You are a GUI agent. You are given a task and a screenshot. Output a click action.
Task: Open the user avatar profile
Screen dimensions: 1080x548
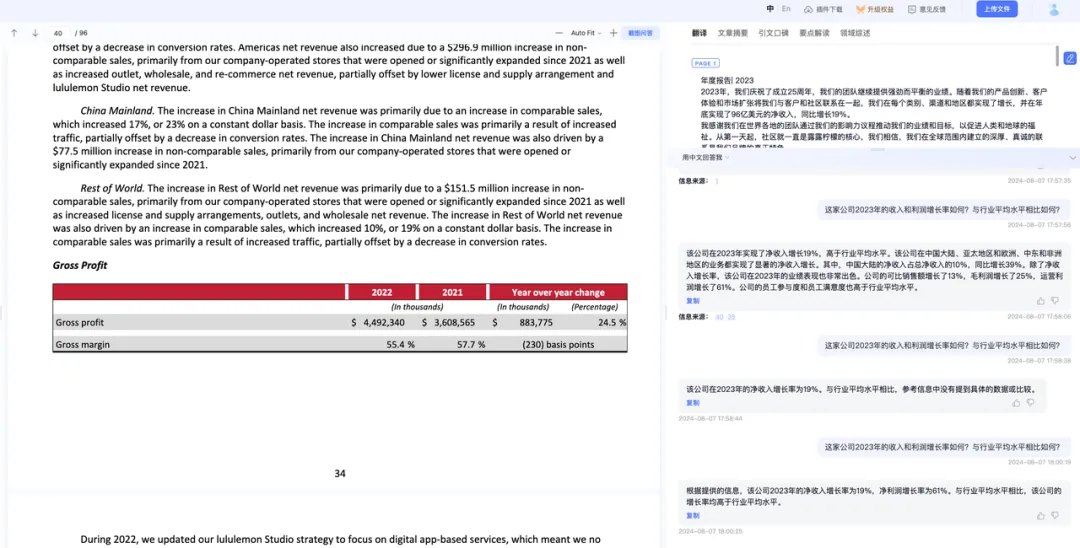[x=1054, y=10]
